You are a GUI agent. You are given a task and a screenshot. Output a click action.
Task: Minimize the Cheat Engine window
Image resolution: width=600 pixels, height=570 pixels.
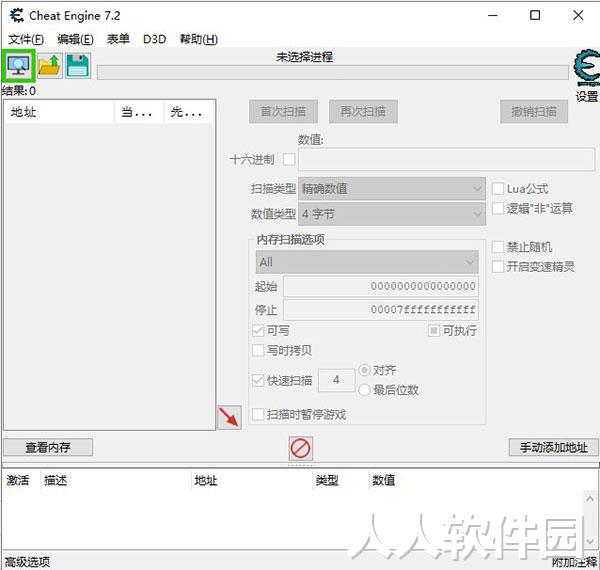[492, 15]
